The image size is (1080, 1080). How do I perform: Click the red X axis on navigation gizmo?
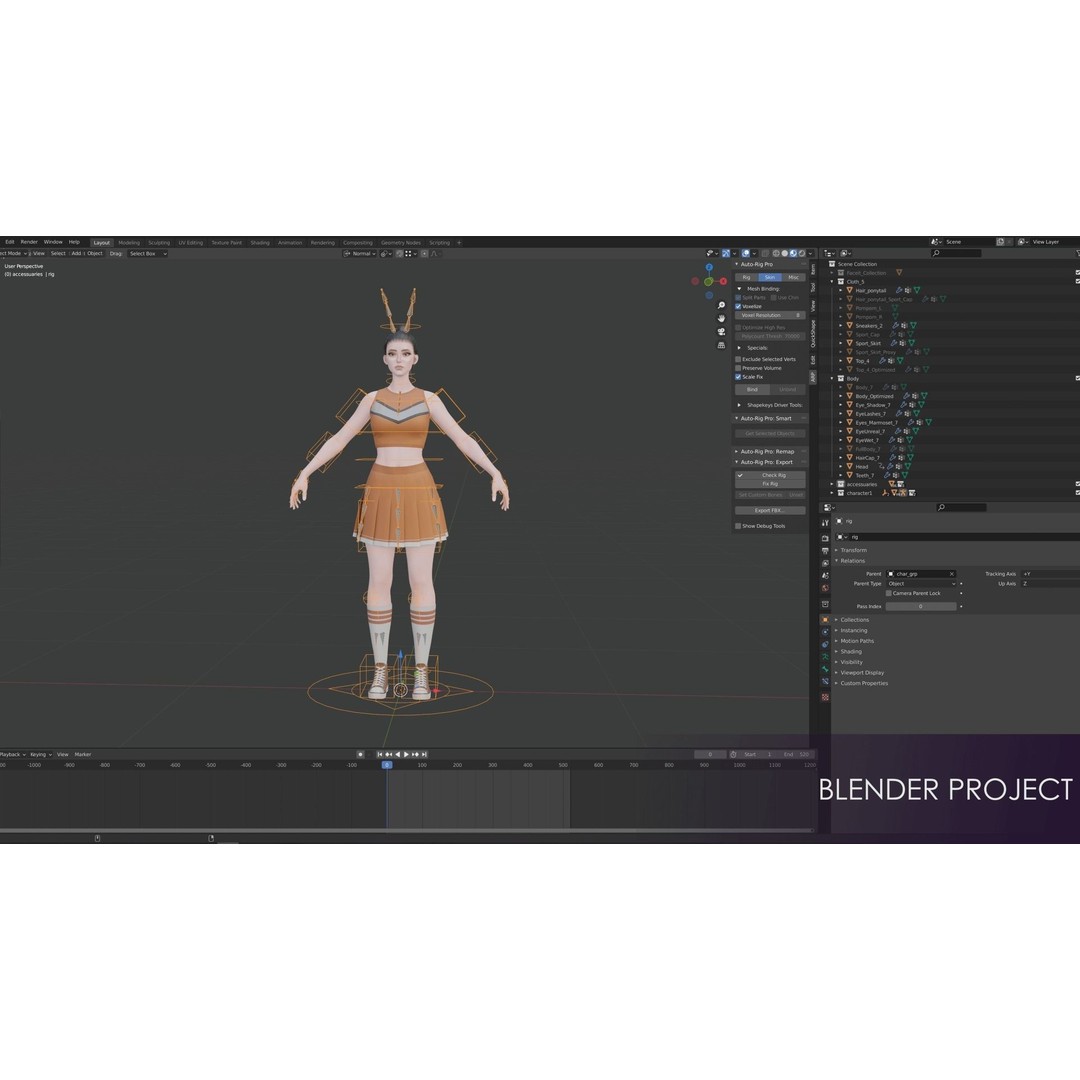coord(723,281)
